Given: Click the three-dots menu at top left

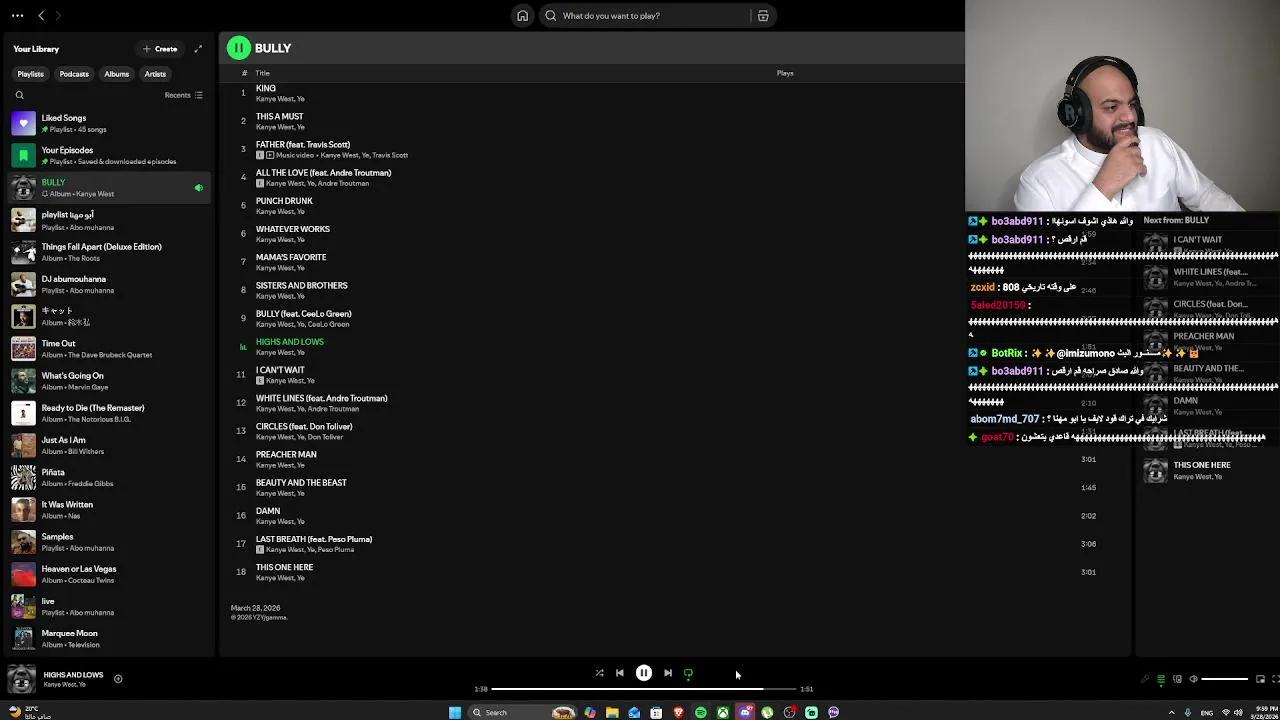Looking at the screenshot, I should click(x=17, y=16).
